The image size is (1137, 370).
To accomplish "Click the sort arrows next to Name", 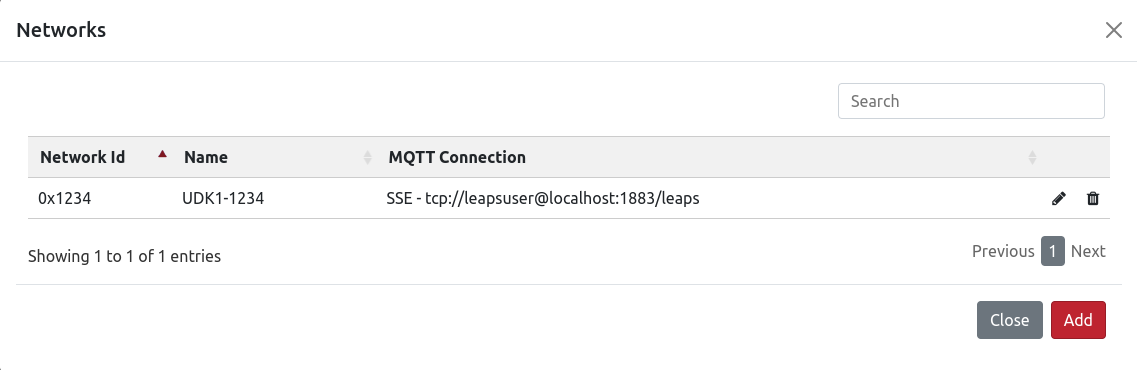I will pos(368,157).
